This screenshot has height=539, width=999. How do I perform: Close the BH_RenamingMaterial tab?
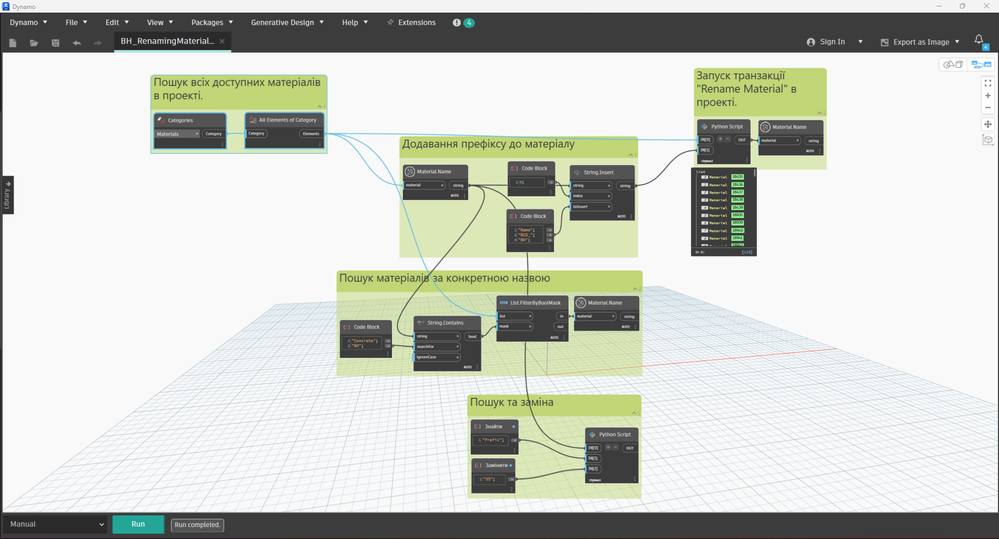[x=222, y=42]
